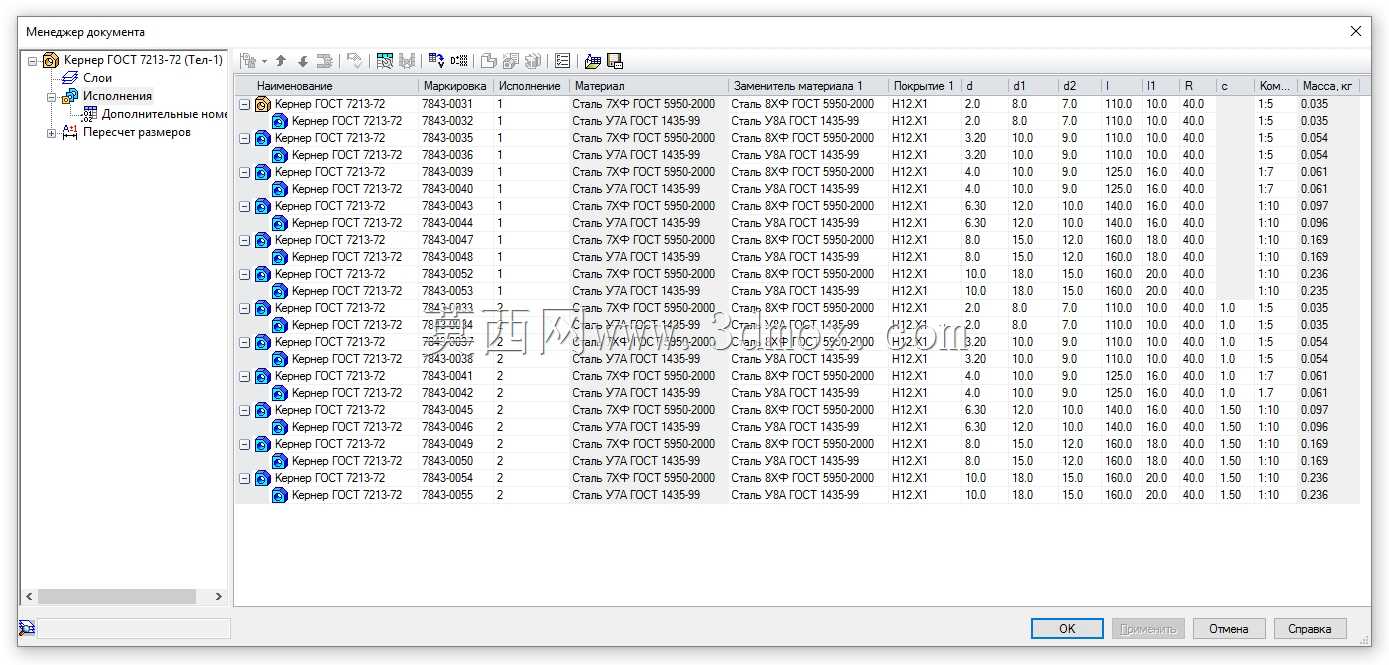Click the table variables icon with V arrow
The height and width of the screenshot is (665, 1389).
point(437,61)
